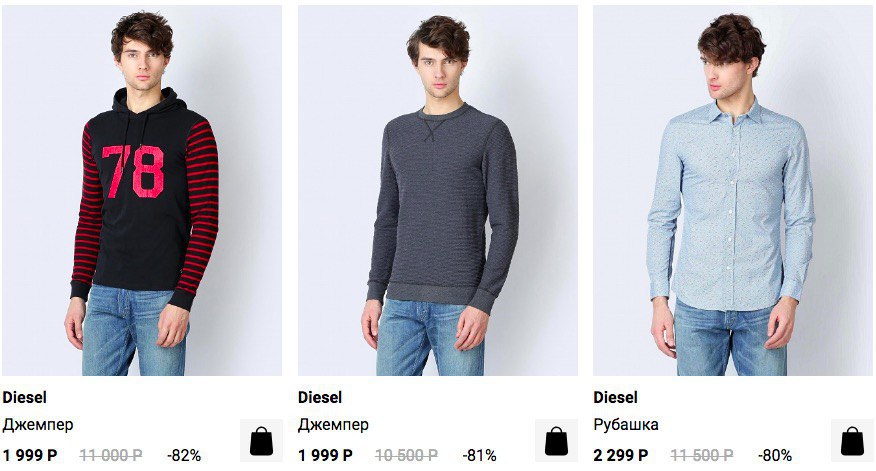Click the -82% discount label
Image resolution: width=876 pixels, height=471 pixels.
click(x=184, y=455)
